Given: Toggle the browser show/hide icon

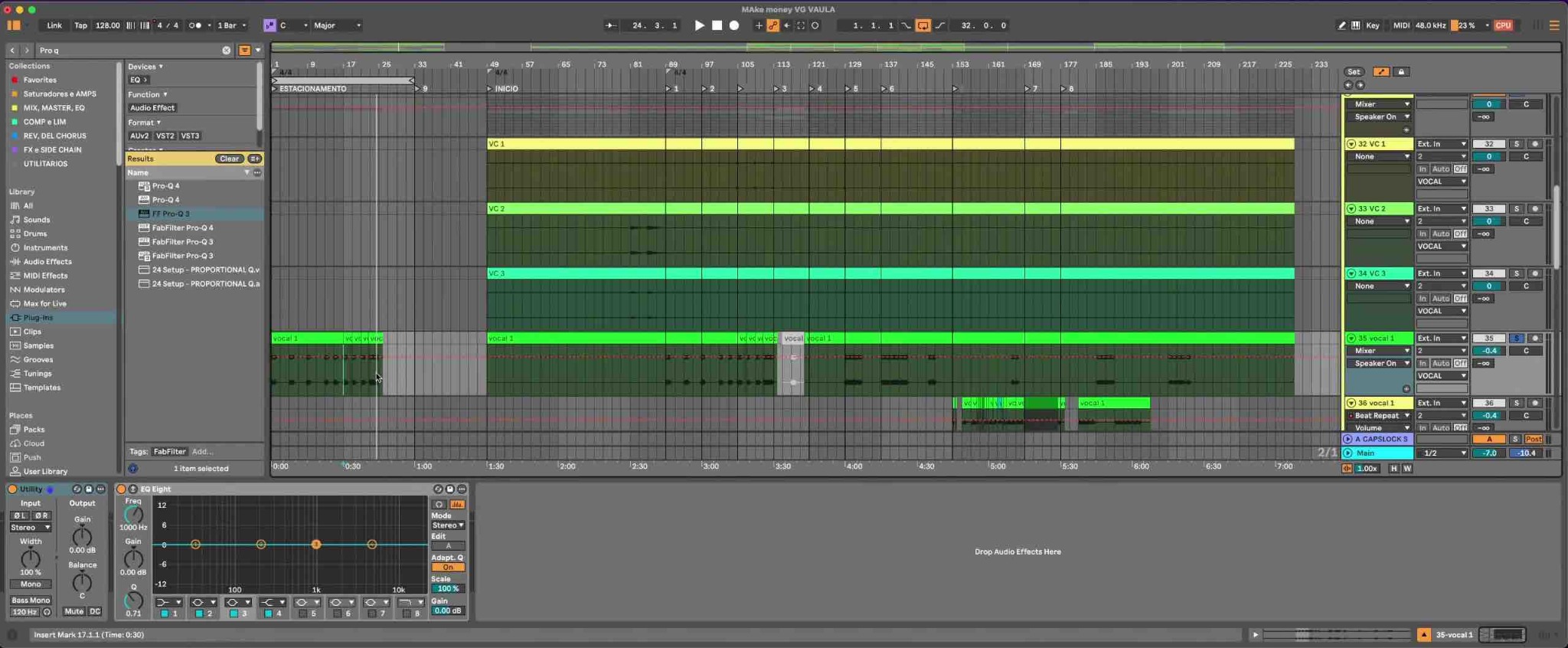Looking at the screenshot, I should pos(13,25).
